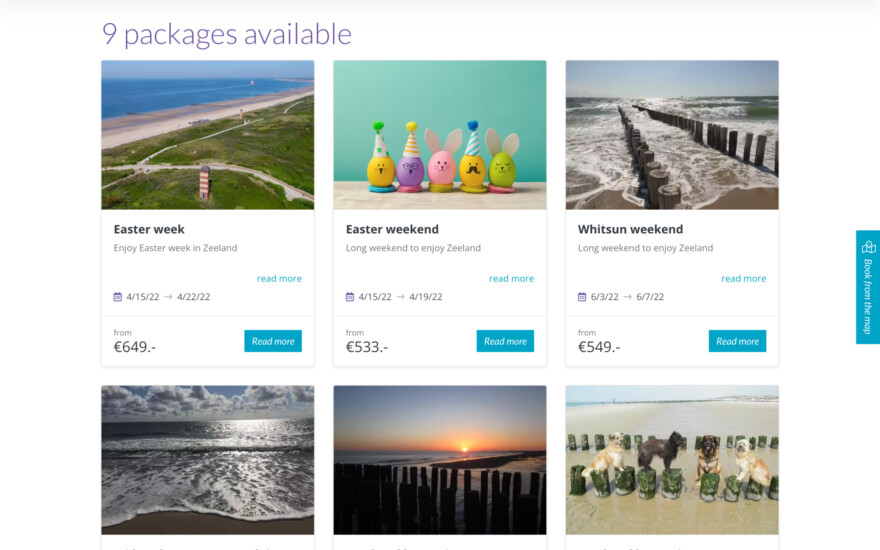Select the Easter weekend package title

pos(392,229)
